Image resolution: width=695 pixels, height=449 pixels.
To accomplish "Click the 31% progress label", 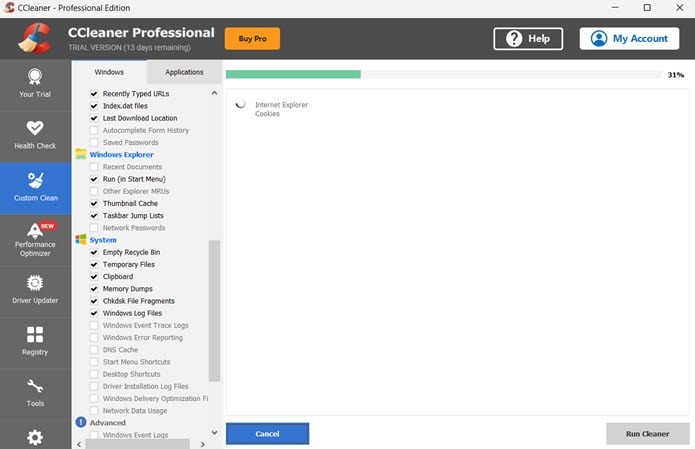I will click(675, 74).
